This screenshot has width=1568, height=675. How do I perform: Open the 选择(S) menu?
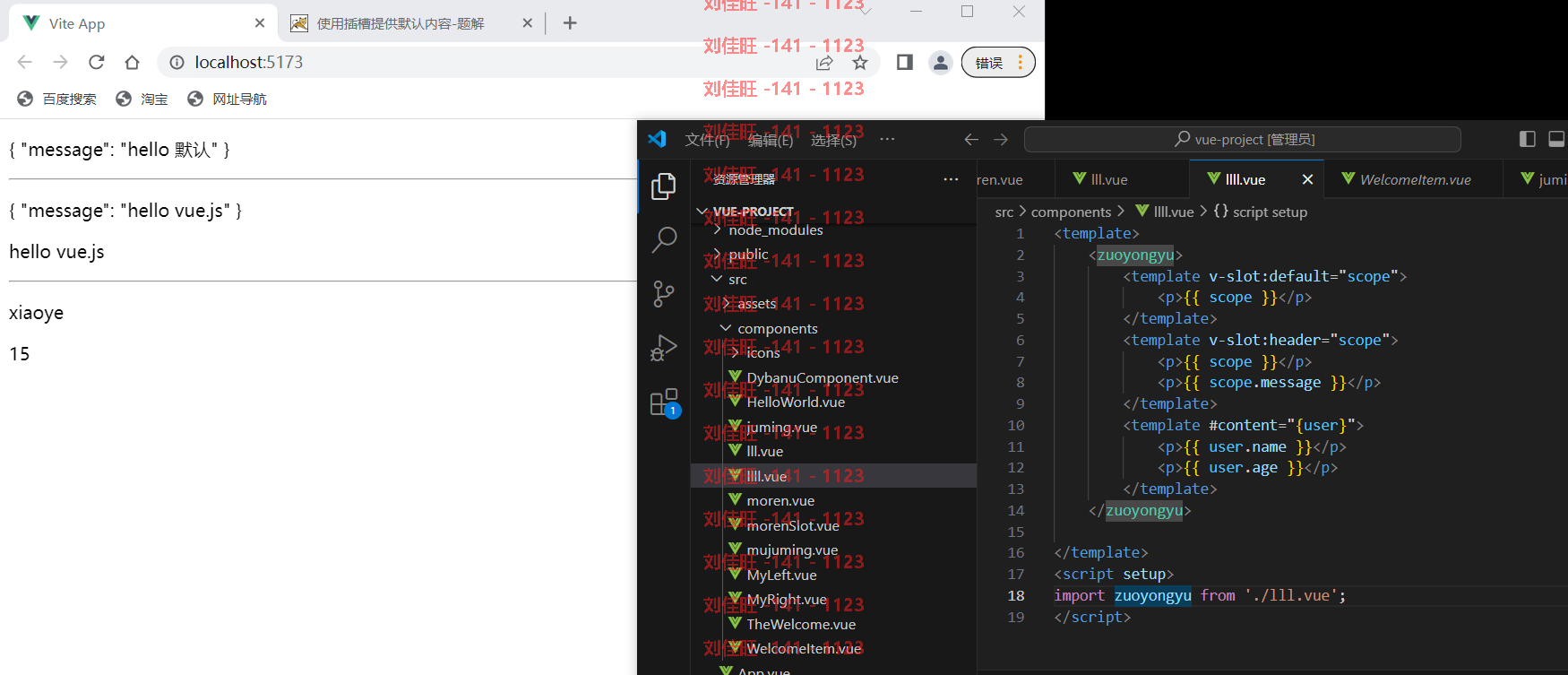point(834,140)
